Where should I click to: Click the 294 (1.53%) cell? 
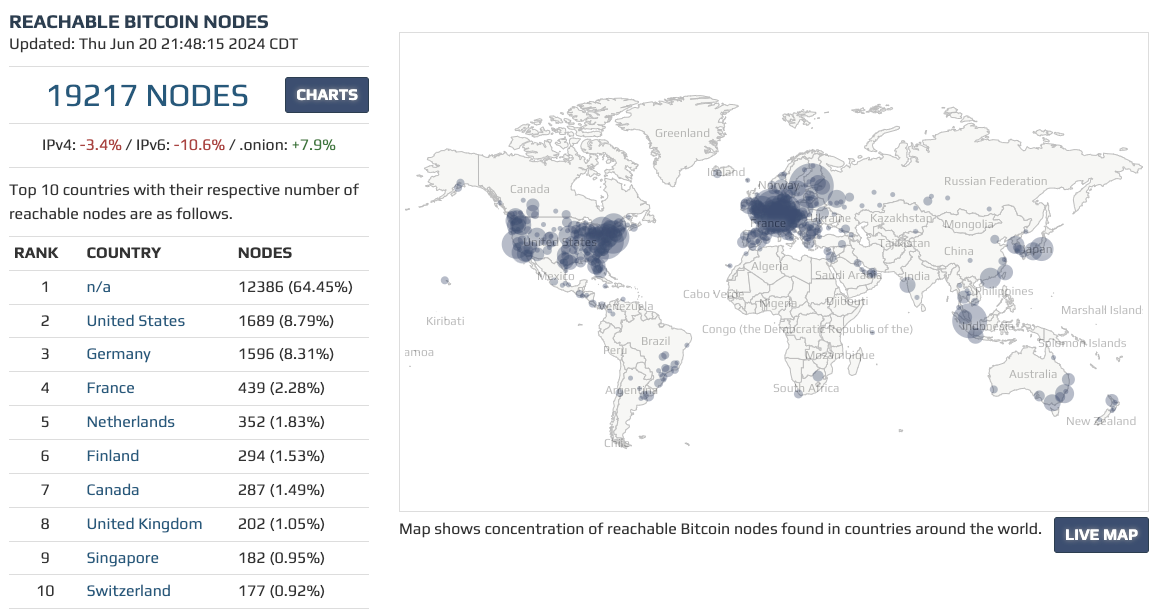tap(281, 455)
